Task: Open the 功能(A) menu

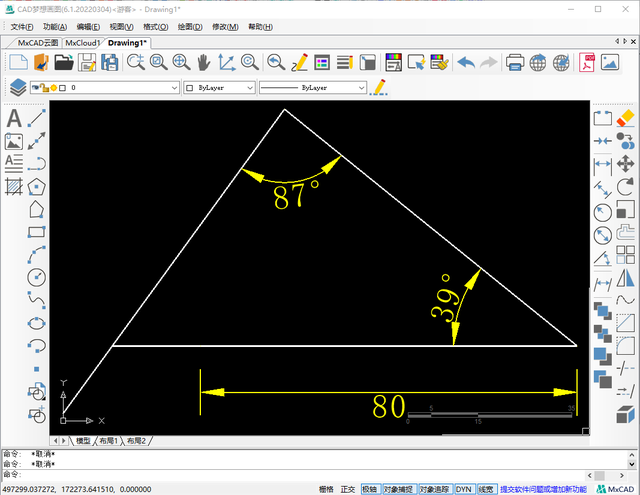Action: coord(55,27)
